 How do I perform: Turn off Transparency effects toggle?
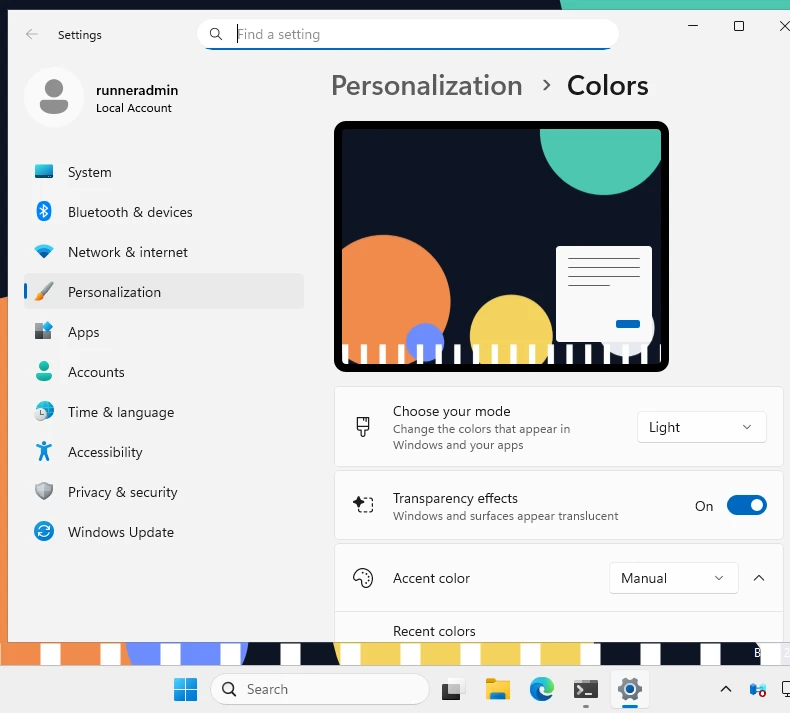[x=746, y=505]
